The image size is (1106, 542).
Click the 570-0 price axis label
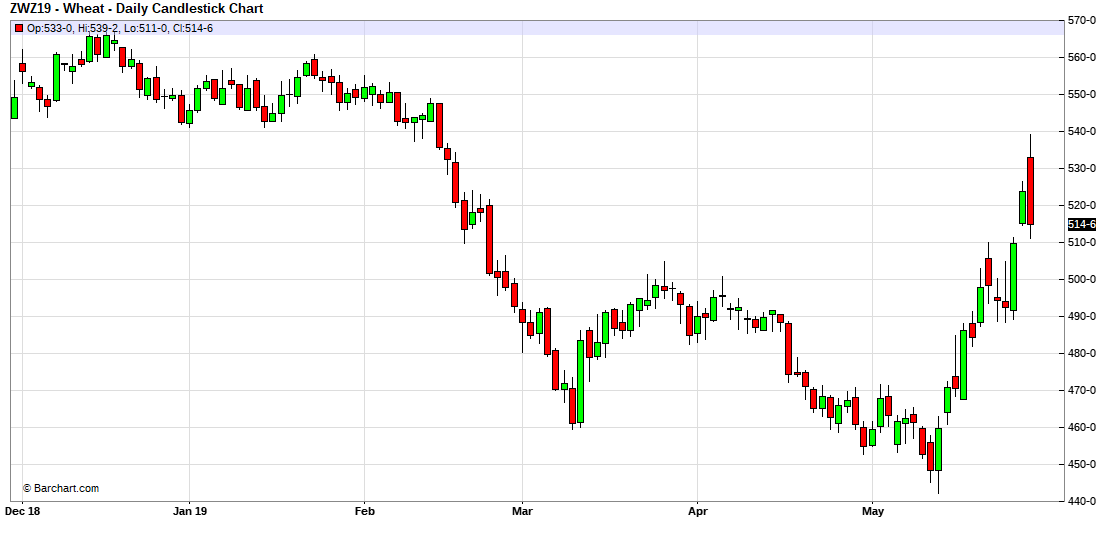(1083, 20)
